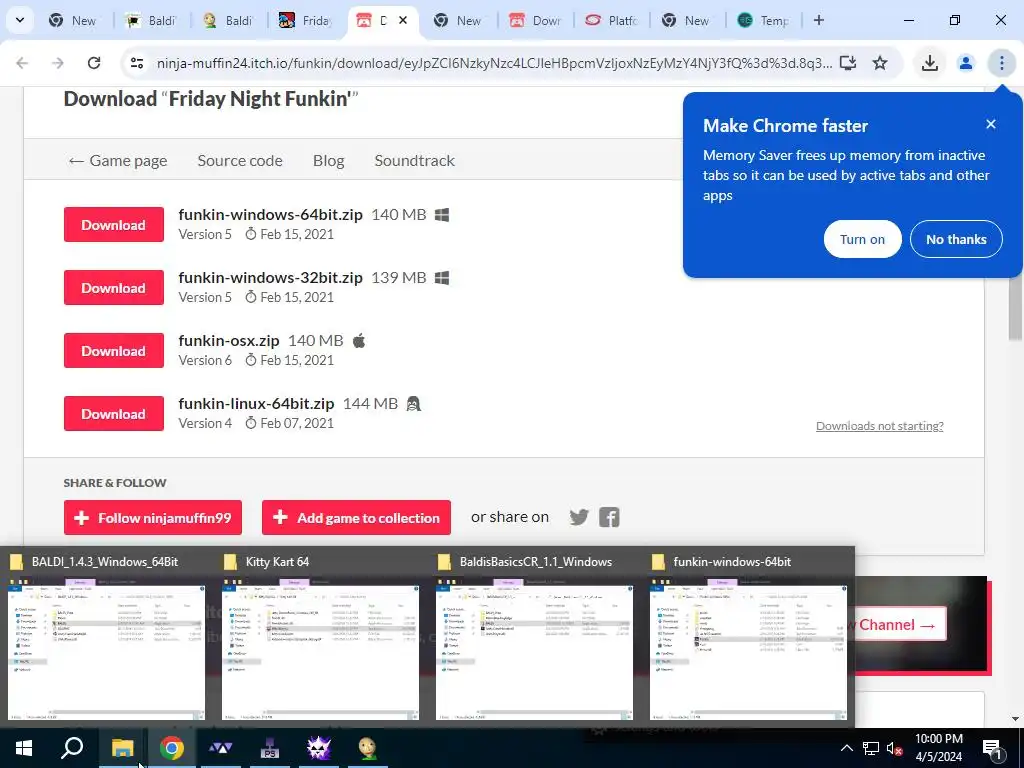
Task: Open the Windows Start menu
Action: (24, 748)
